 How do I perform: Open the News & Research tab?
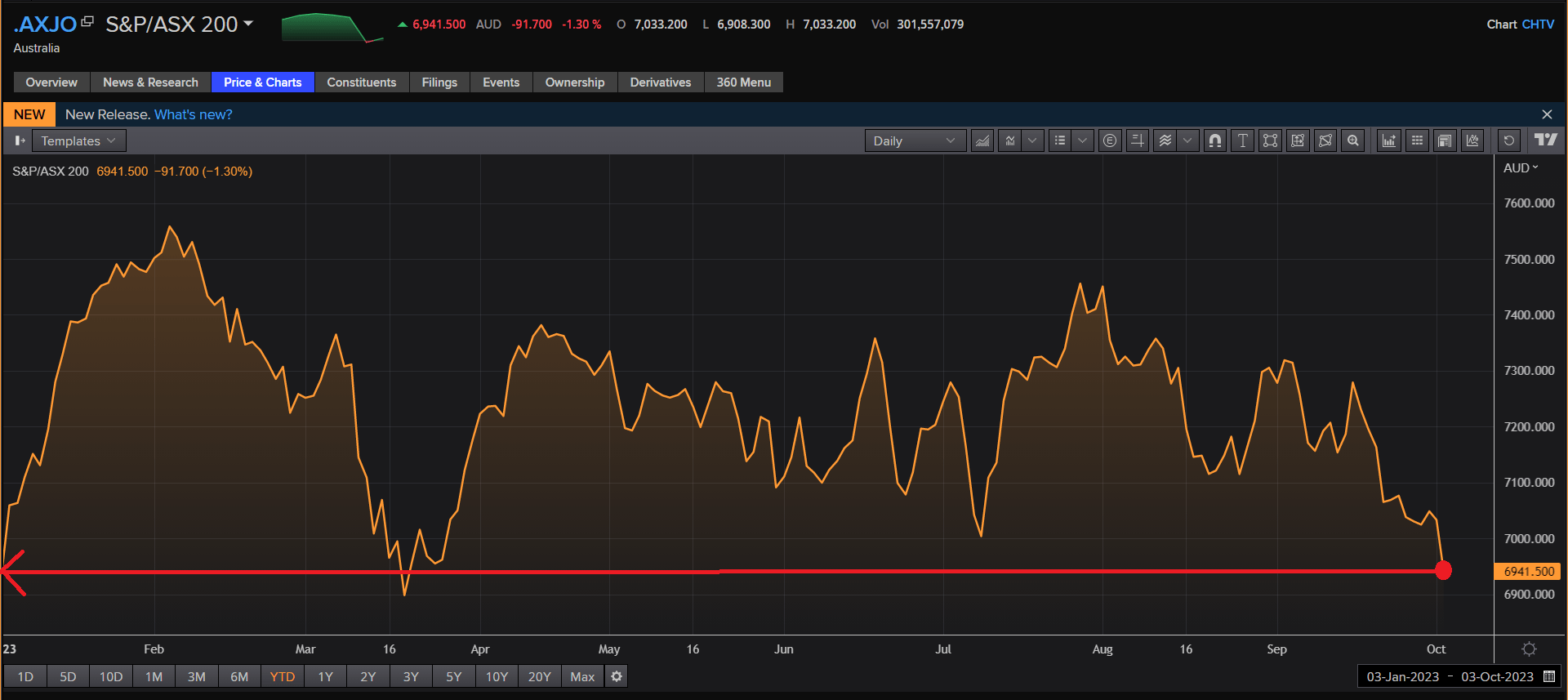pos(150,82)
